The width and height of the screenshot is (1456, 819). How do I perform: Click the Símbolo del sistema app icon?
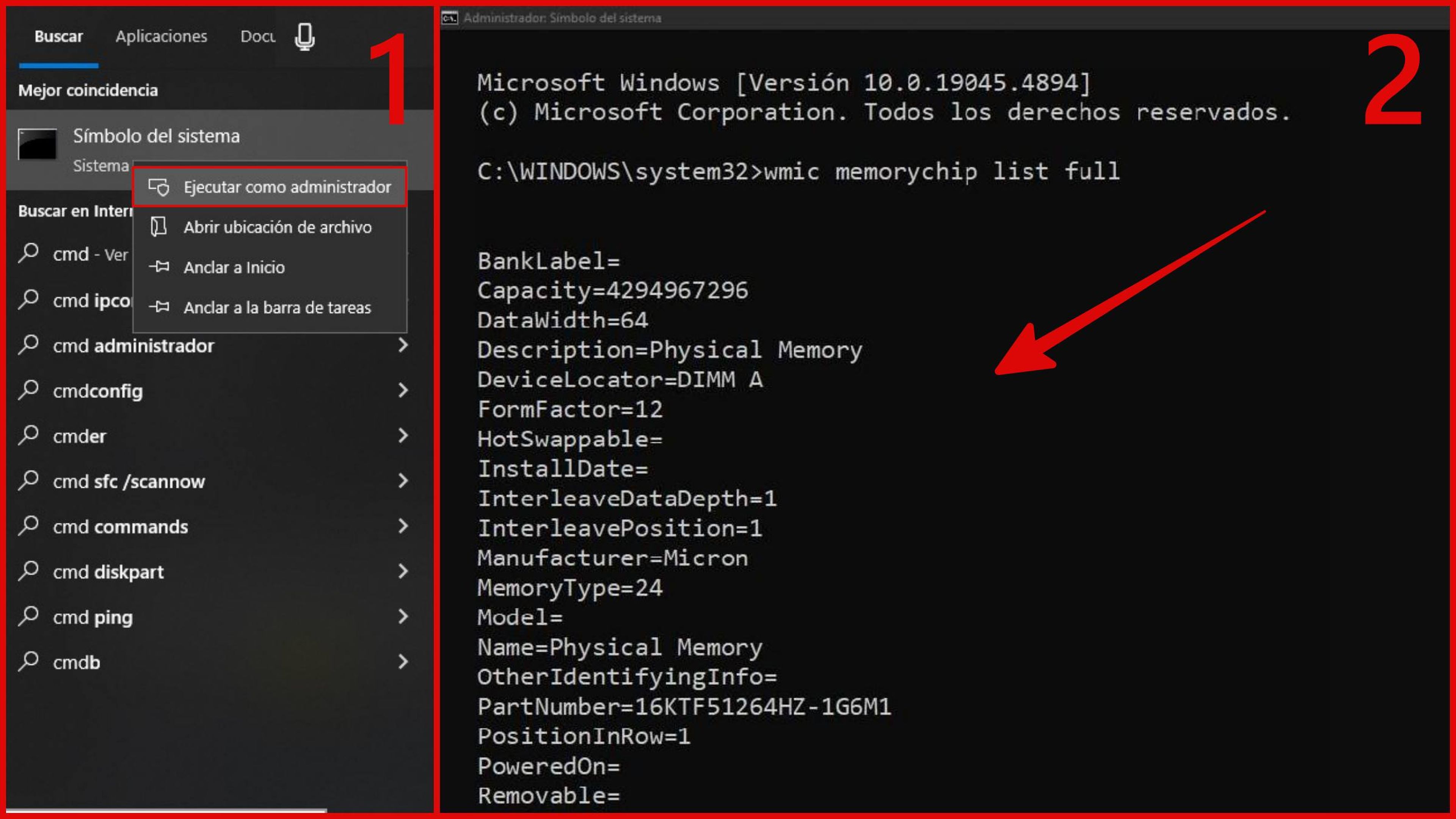[x=37, y=145]
